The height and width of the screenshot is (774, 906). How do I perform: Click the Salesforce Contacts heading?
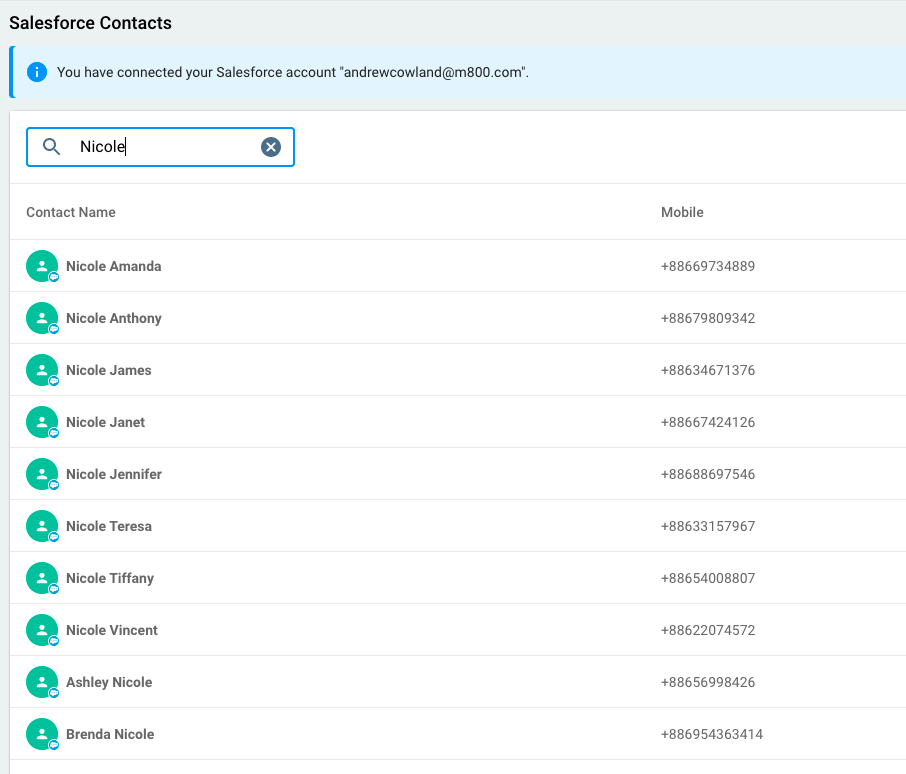point(91,23)
